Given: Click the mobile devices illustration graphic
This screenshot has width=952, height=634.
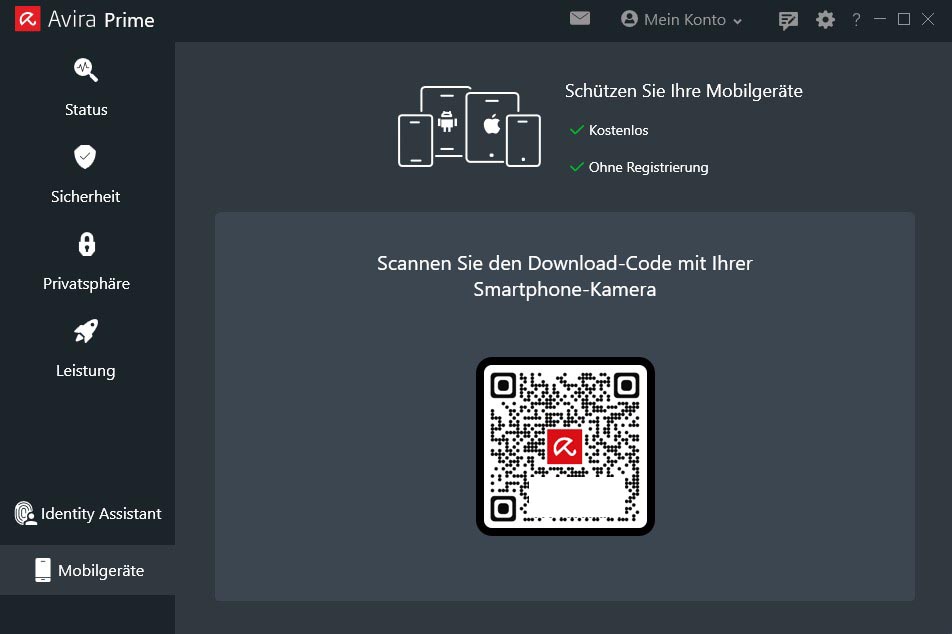Looking at the screenshot, I should [469, 127].
